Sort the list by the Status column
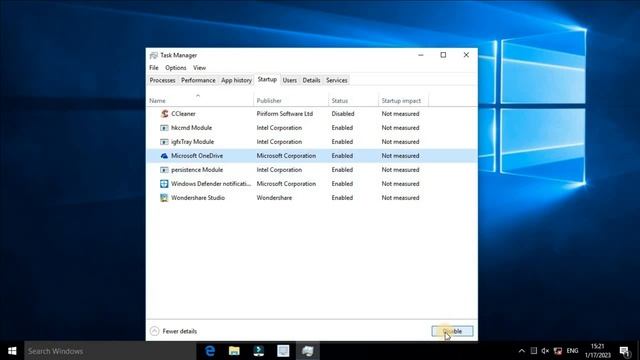 click(x=353, y=100)
